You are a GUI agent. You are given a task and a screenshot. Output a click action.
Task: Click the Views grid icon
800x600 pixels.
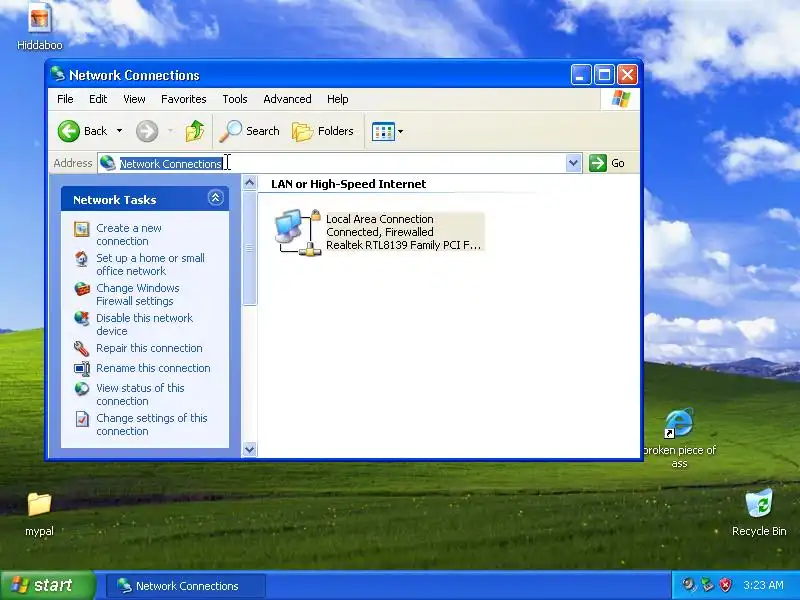[383, 131]
